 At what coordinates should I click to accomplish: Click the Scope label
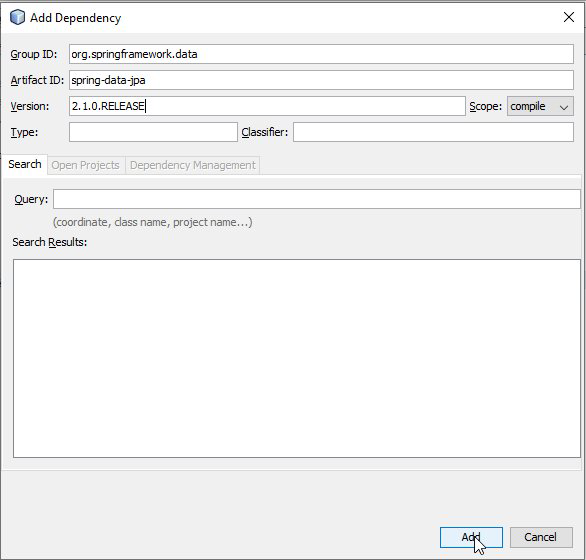pyautogui.click(x=485, y=107)
